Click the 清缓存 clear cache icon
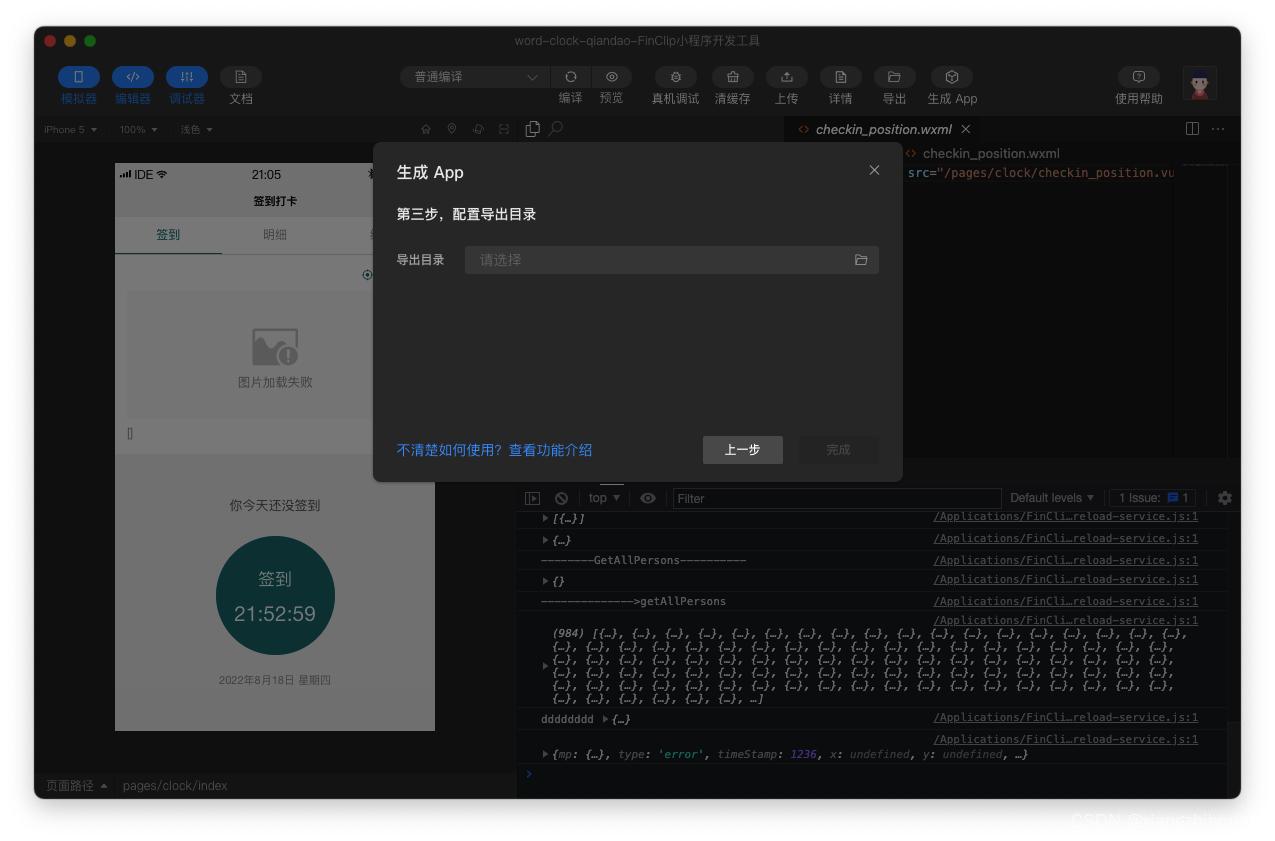 (732, 77)
